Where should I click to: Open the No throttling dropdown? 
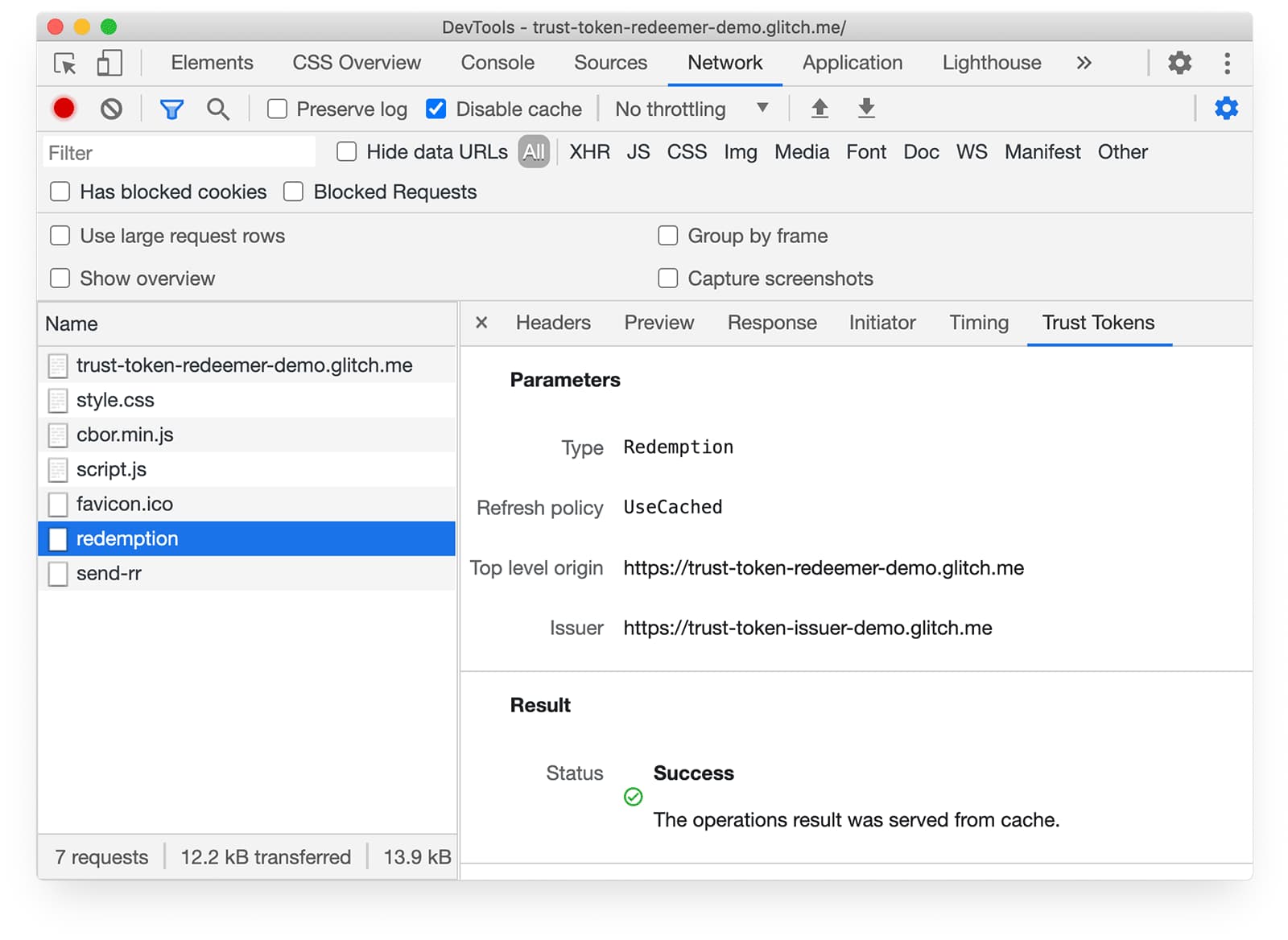coord(692,108)
